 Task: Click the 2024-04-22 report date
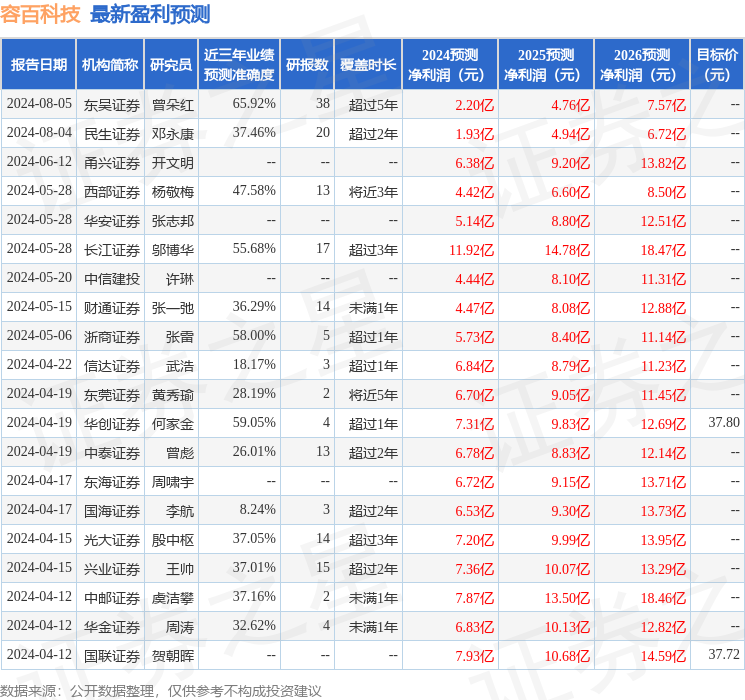39,364
